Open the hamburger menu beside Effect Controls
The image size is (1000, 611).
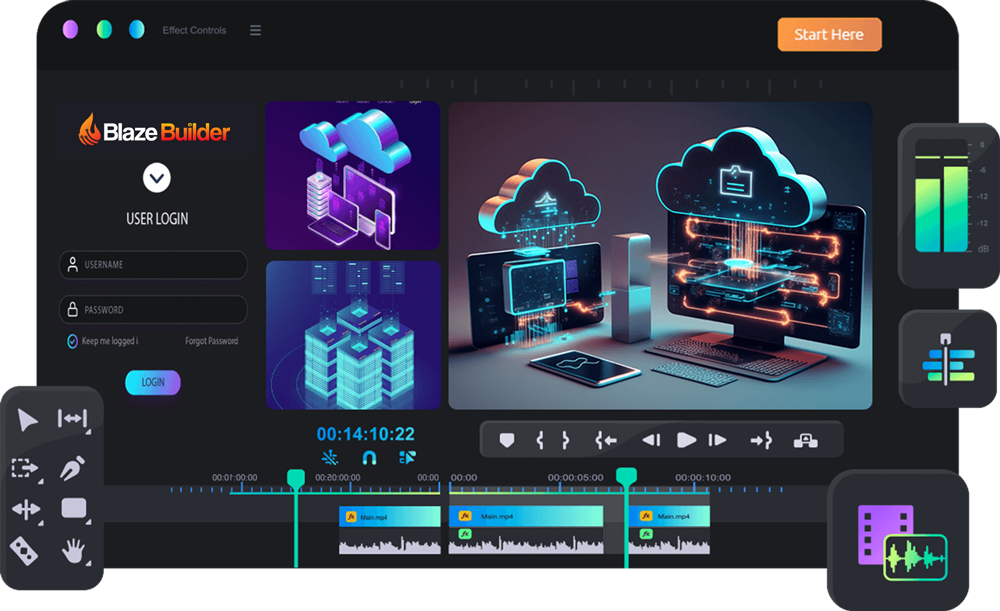pyautogui.click(x=255, y=30)
